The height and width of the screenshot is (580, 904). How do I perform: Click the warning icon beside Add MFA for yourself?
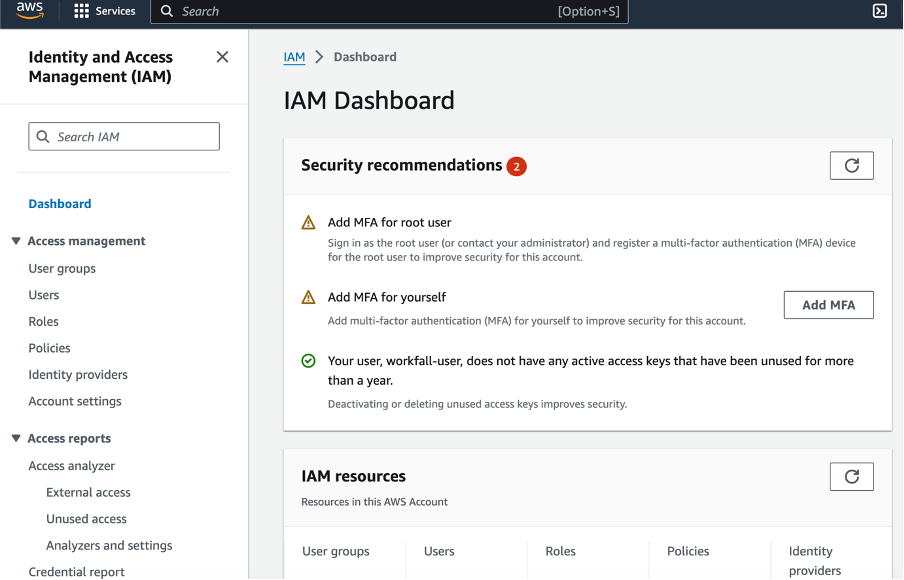click(308, 297)
